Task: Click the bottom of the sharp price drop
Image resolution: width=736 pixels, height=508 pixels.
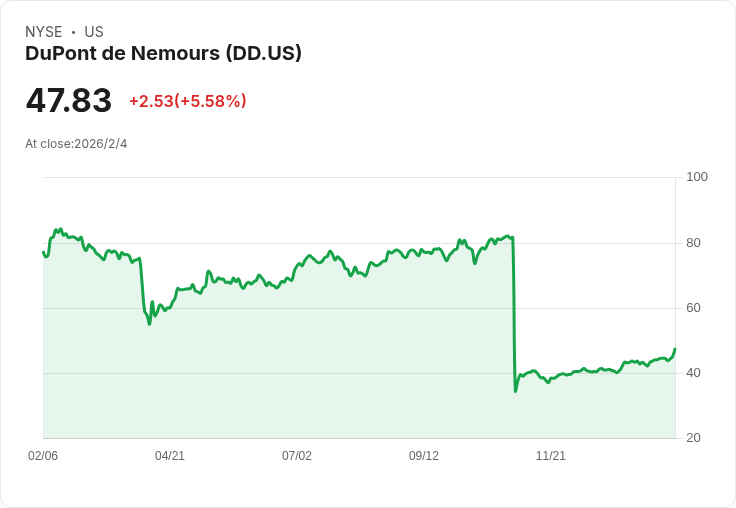Action: point(515,390)
